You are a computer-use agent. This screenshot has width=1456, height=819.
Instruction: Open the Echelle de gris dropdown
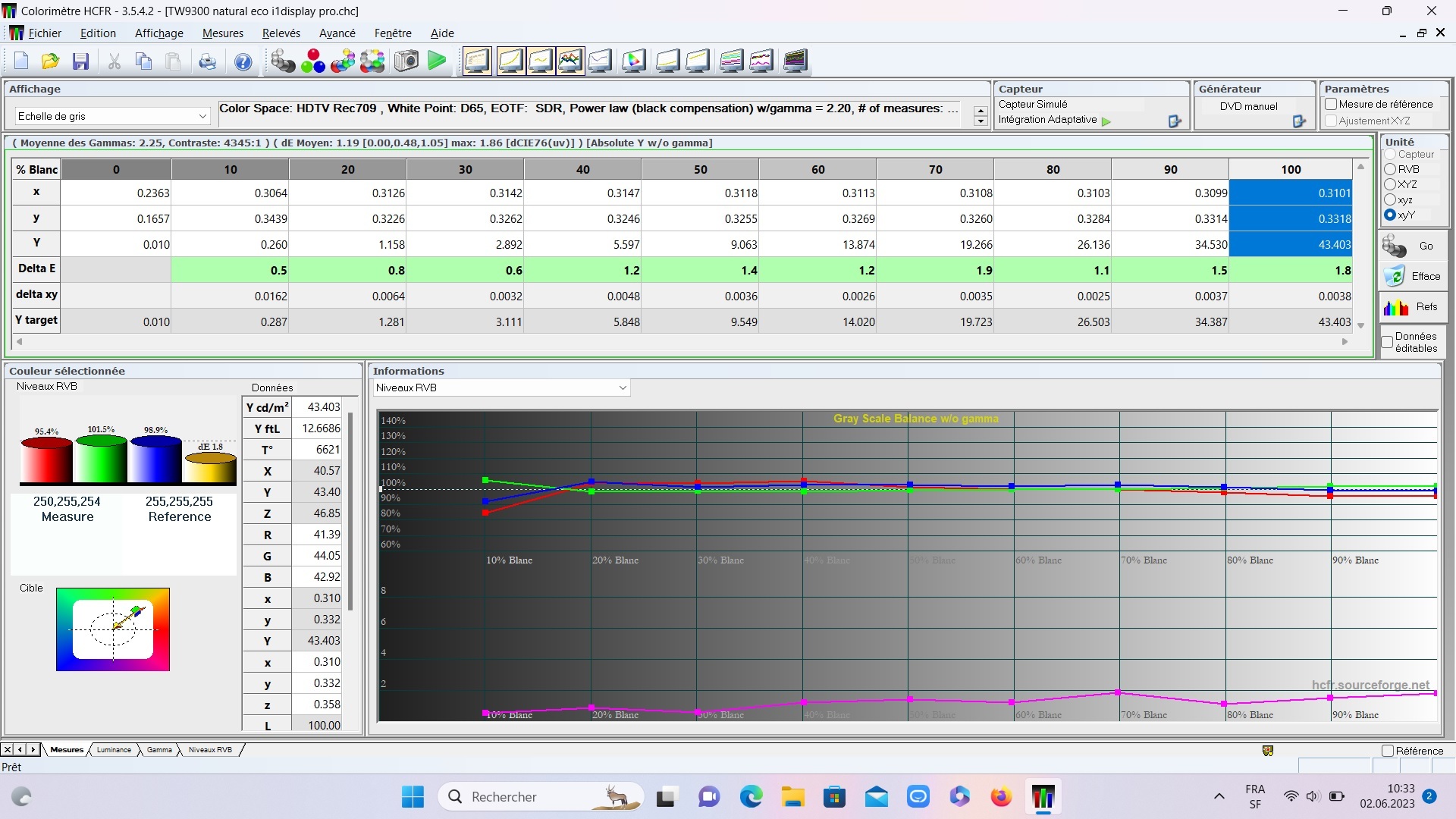pos(112,116)
